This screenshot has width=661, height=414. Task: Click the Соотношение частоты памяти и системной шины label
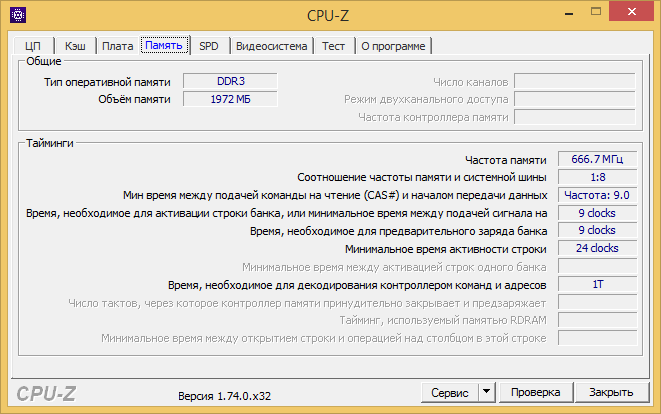click(422, 177)
